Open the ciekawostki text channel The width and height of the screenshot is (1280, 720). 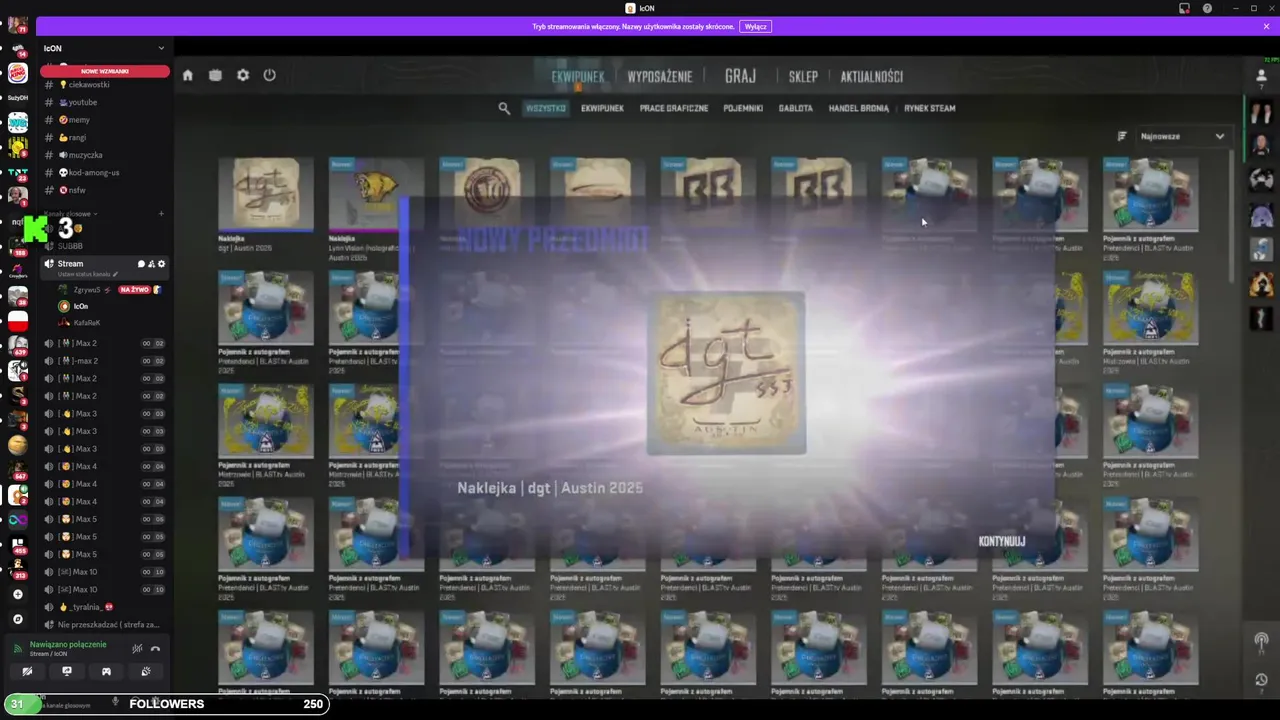click(105, 85)
